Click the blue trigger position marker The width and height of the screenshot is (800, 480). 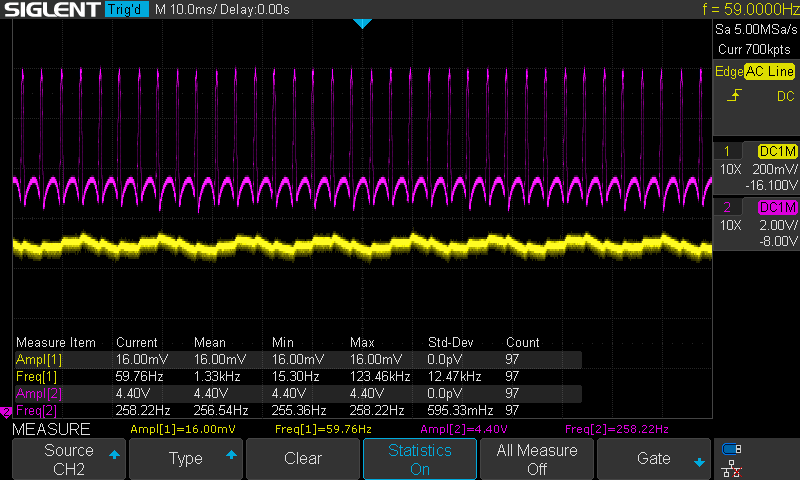click(x=363, y=22)
